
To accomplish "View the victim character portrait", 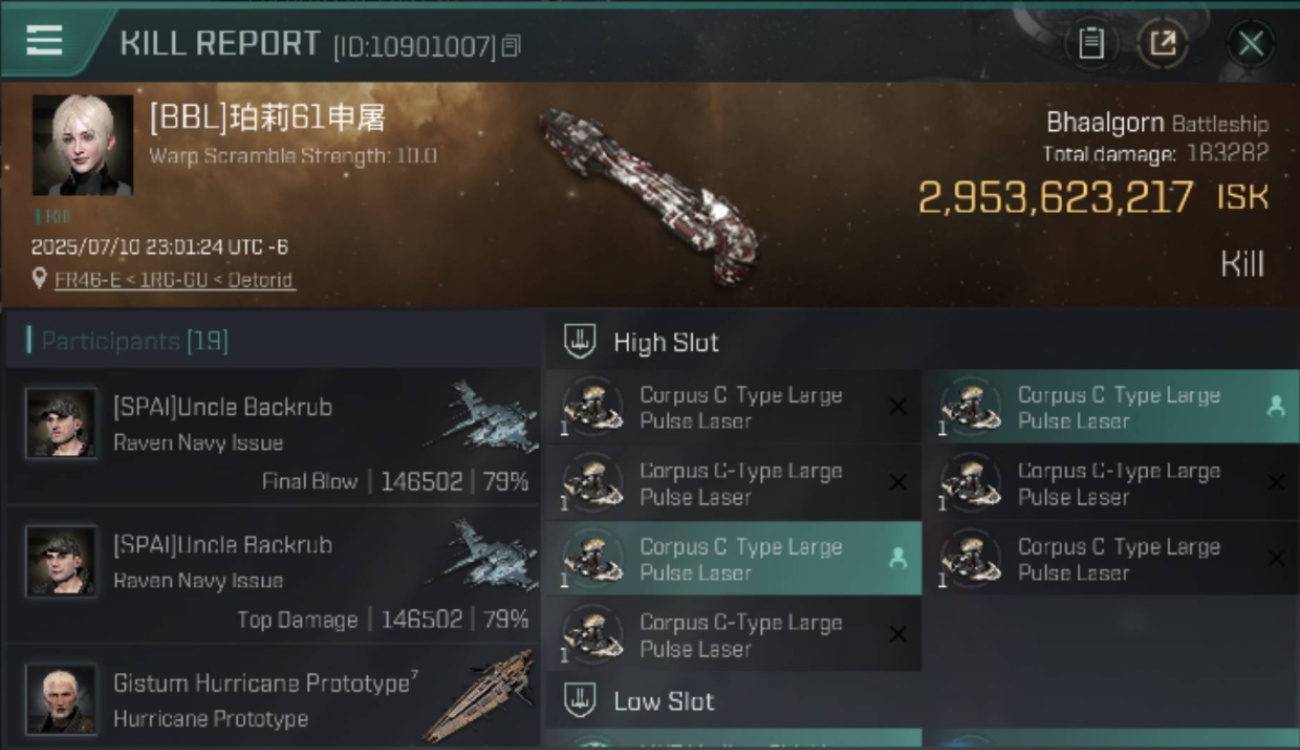I will click(x=82, y=145).
